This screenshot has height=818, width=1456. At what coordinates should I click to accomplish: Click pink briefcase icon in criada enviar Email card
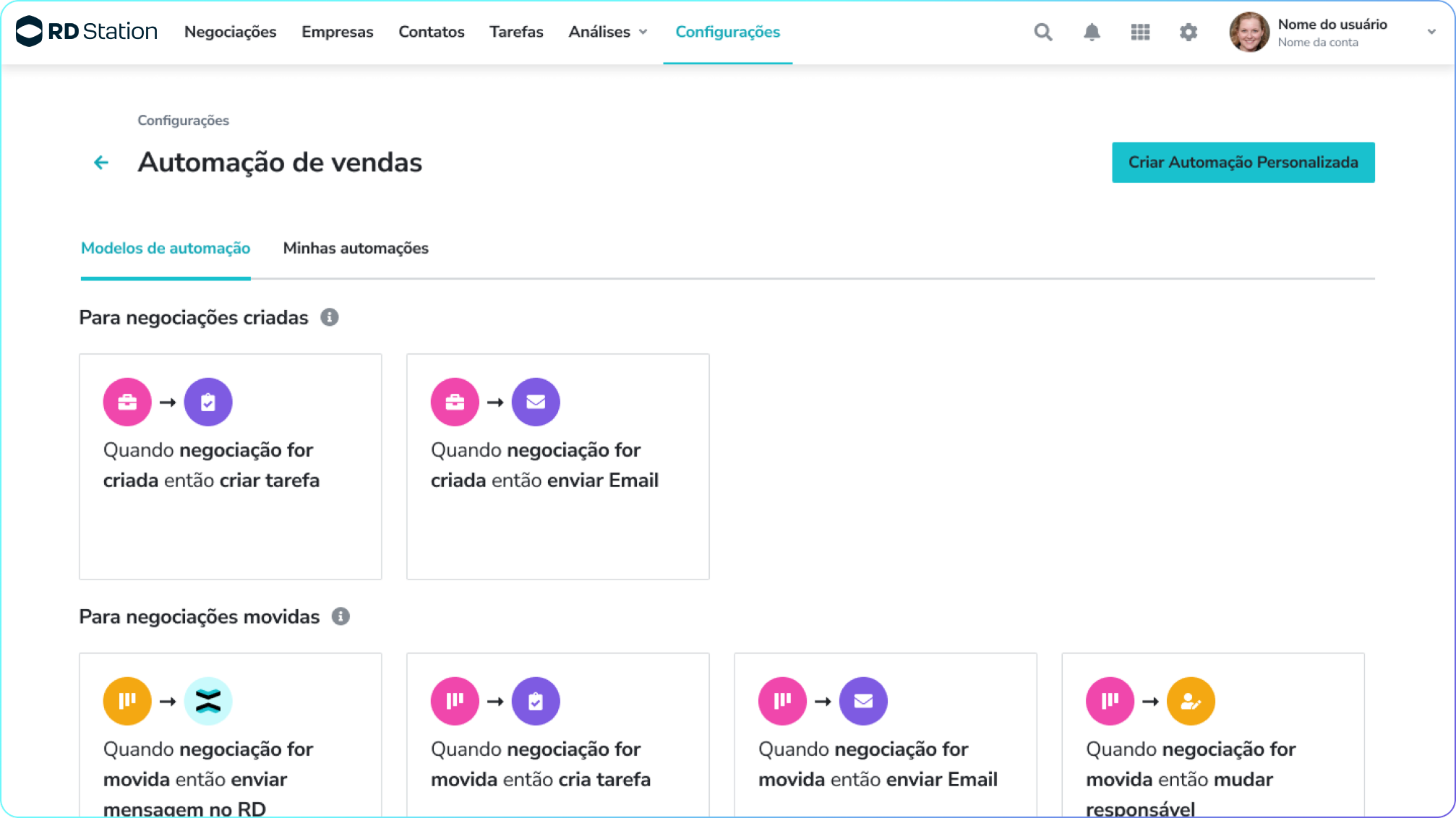455,402
